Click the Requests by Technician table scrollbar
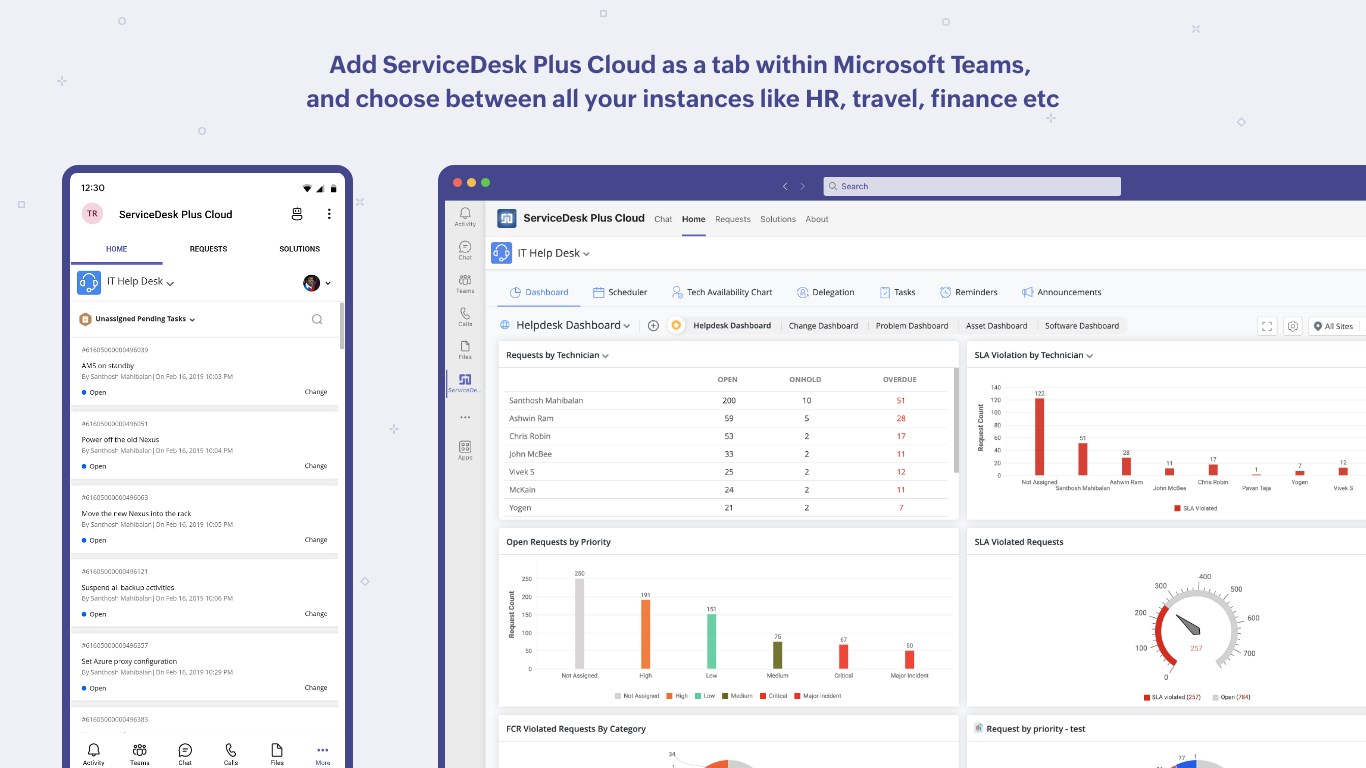The height and width of the screenshot is (768, 1366). [x=957, y=421]
